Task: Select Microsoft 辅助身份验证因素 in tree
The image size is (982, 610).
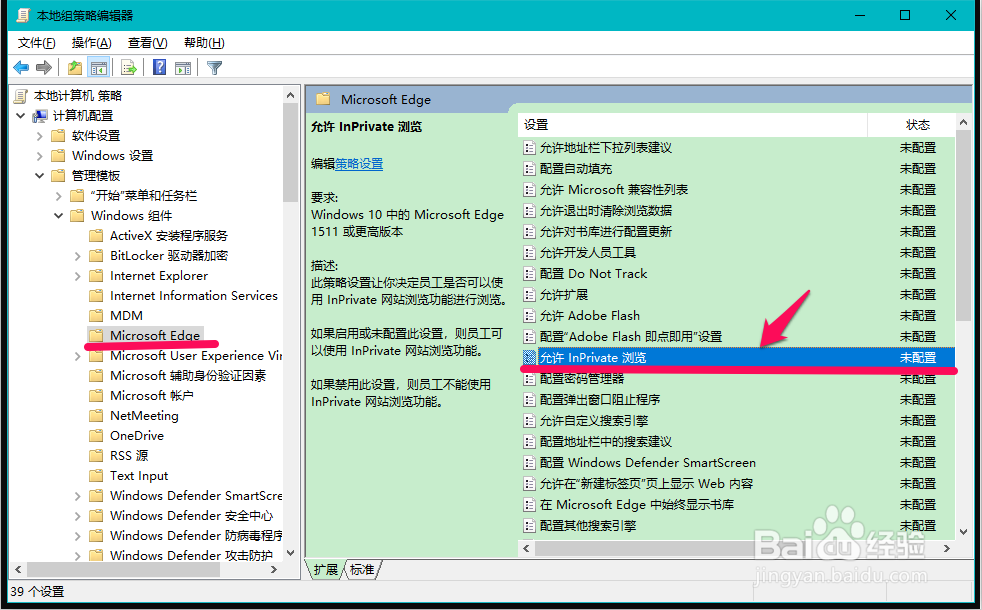Action: coord(188,376)
